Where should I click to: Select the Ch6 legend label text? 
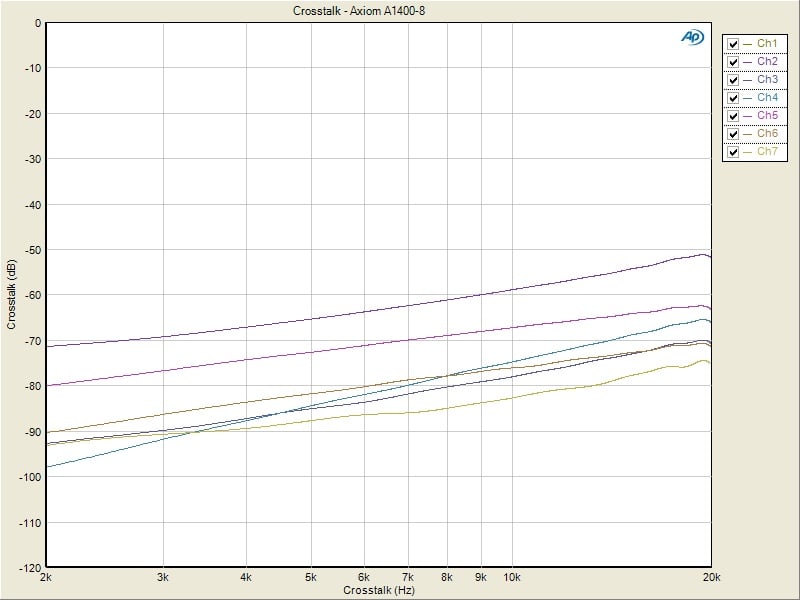tap(767, 134)
